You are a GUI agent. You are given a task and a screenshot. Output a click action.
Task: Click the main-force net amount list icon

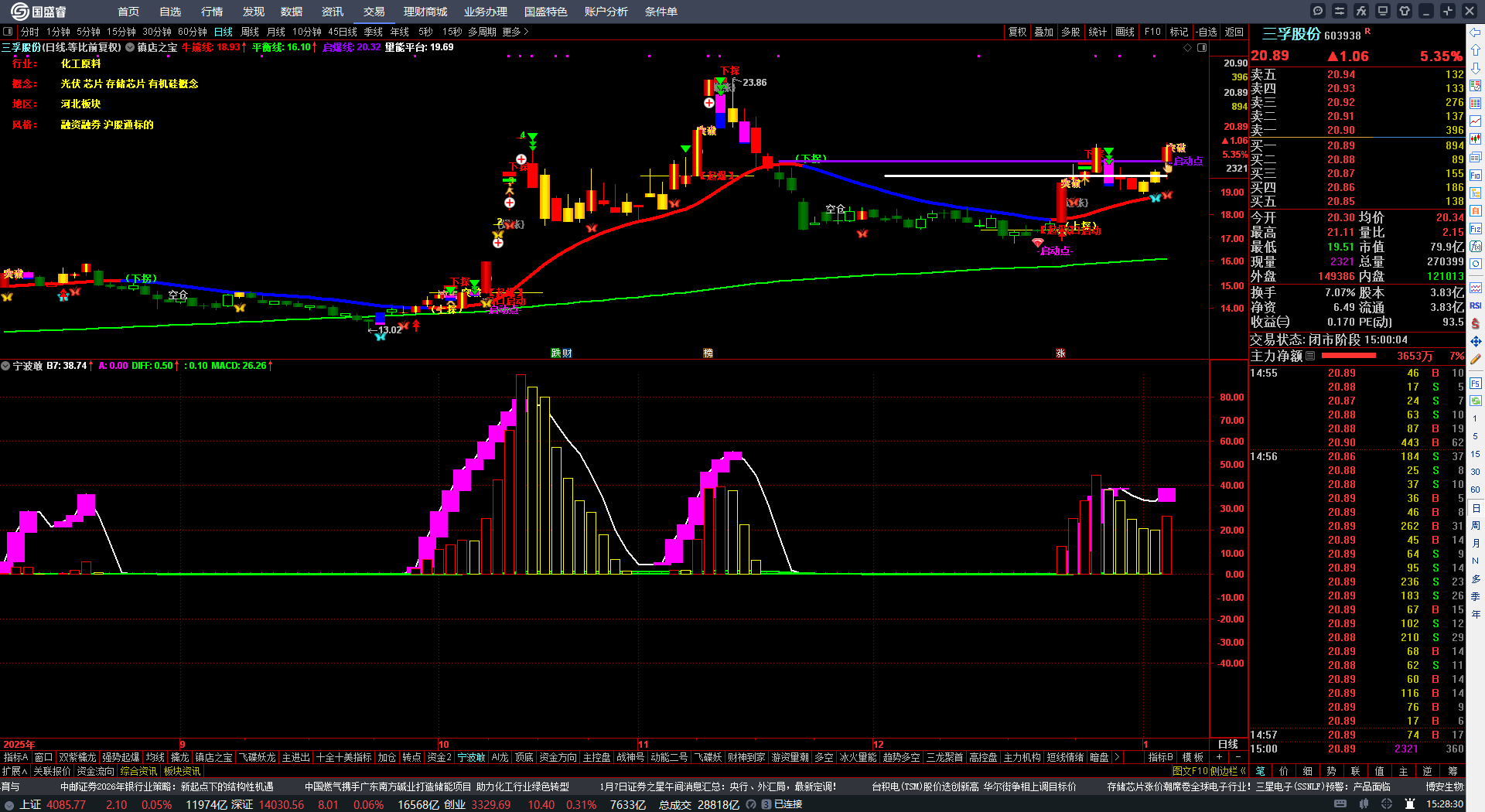click(x=1310, y=356)
